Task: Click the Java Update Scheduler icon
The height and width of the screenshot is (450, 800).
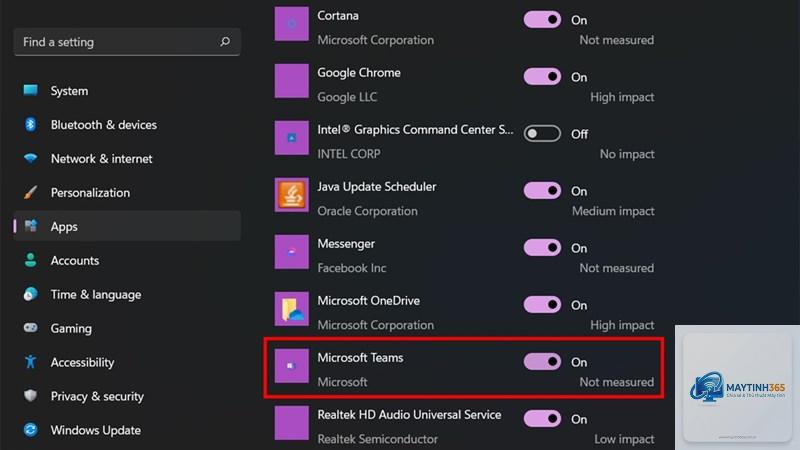Action: pyautogui.click(x=291, y=194)
